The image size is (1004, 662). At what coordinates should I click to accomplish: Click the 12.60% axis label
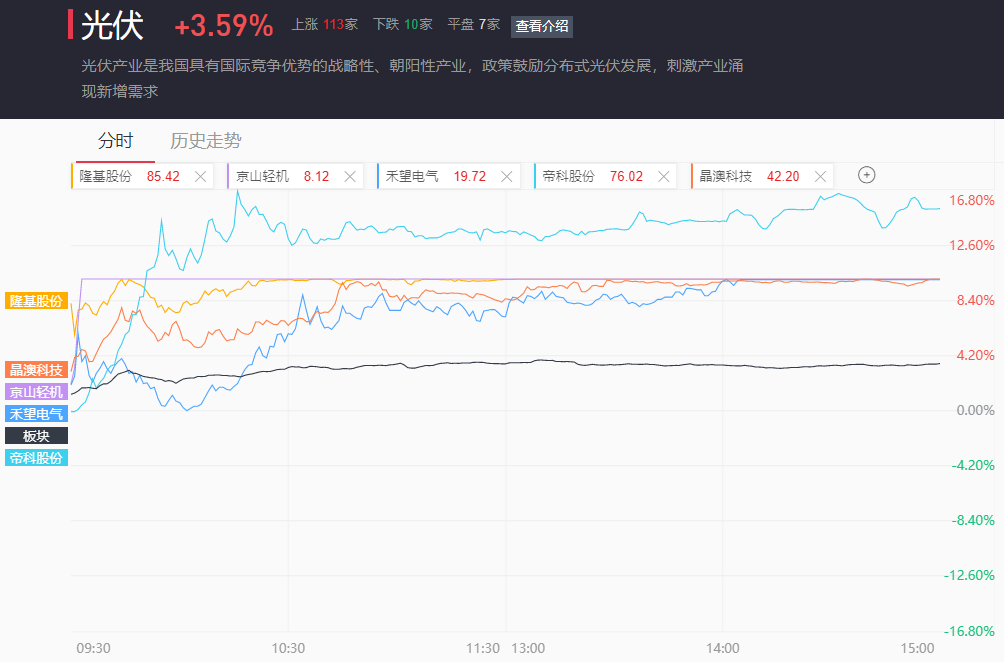(x=971, y=245)
